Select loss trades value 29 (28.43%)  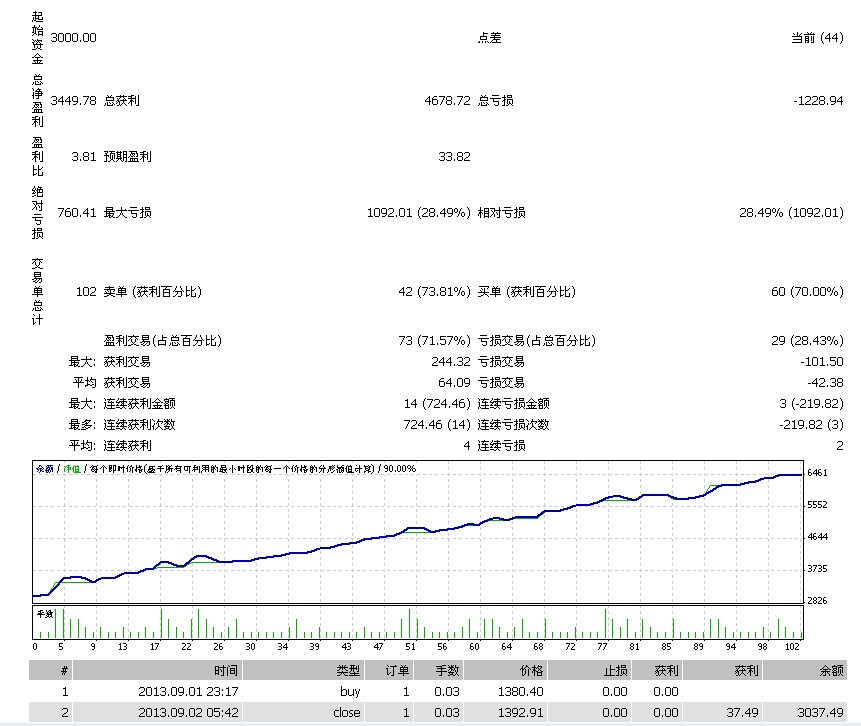pos(807,340)
